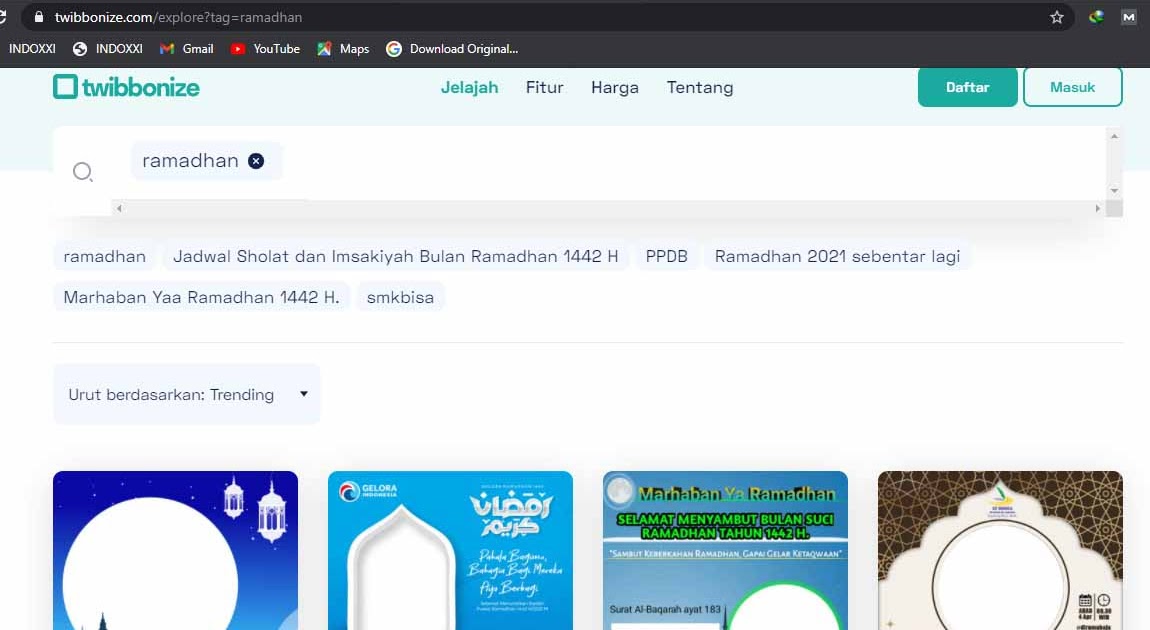1150x630 pixels.
Task: Open the INDOXXI bookmark with globe icon
Action: [x=108, y=48]
